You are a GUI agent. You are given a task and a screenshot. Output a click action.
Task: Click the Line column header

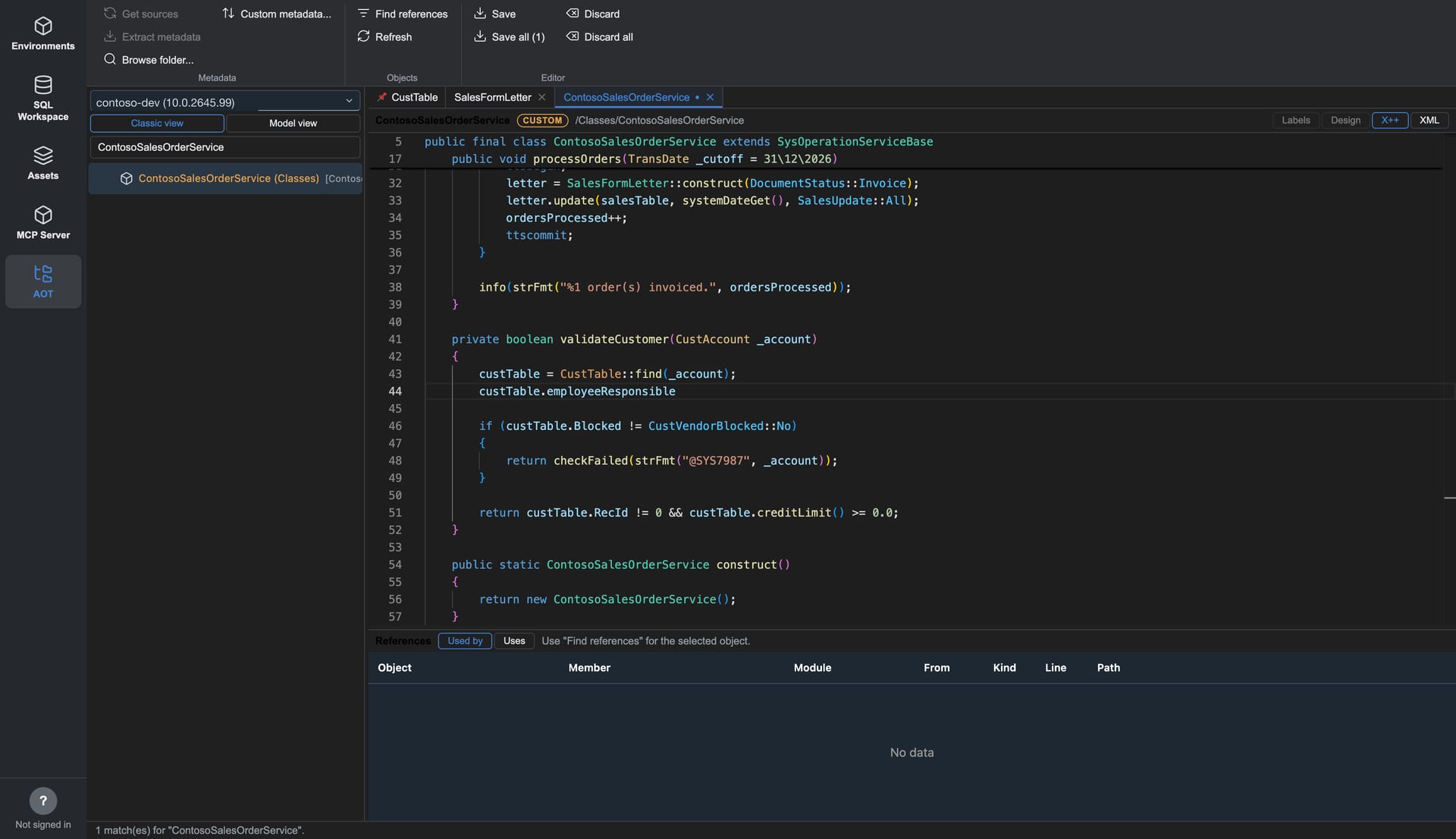click(1056, 668)
